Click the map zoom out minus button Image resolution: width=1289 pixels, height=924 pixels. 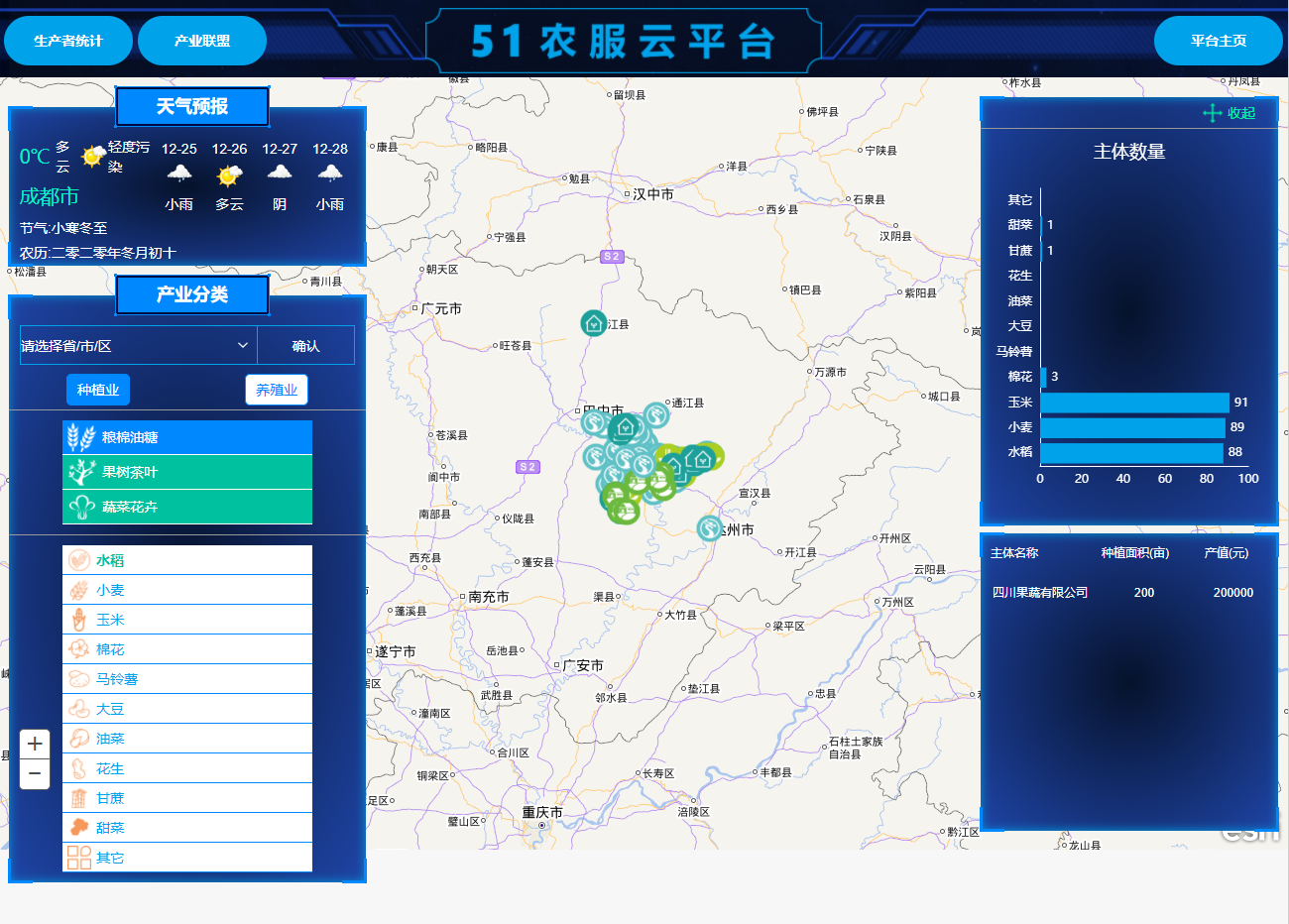click(35, 774)
